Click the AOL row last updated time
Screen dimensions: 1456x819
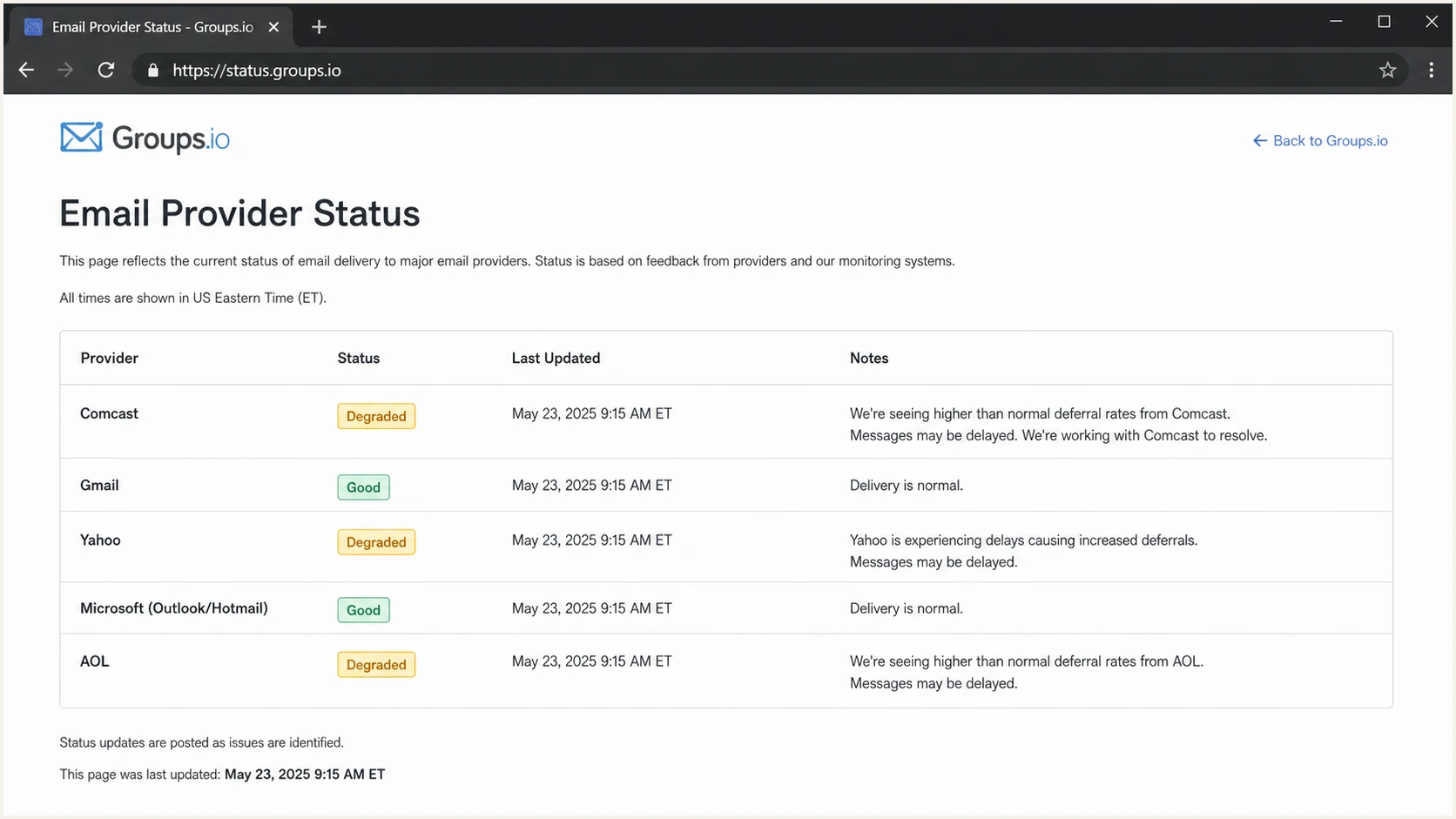pos(592,661)
